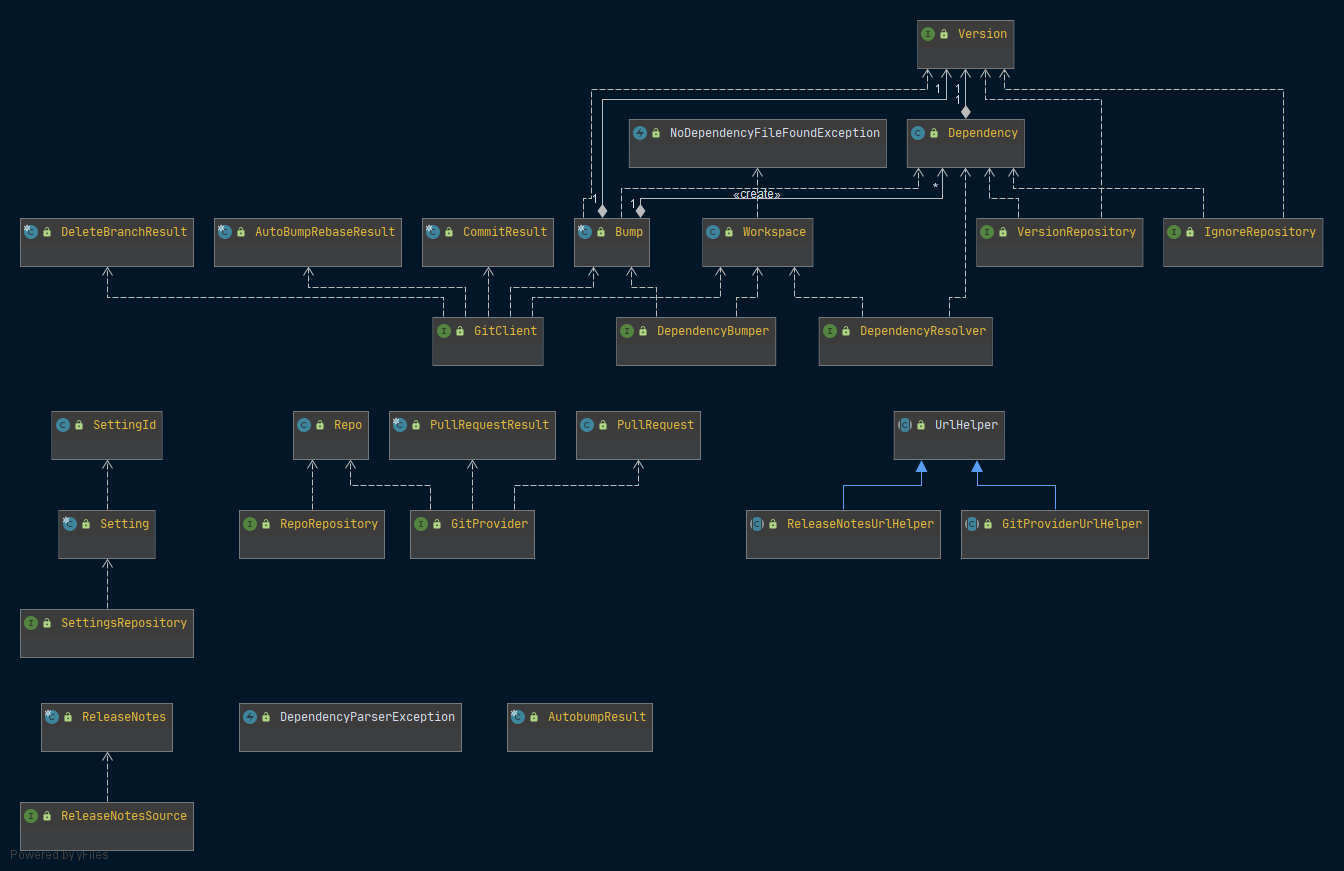Click the class icon on SettingId

click(63, 425)
